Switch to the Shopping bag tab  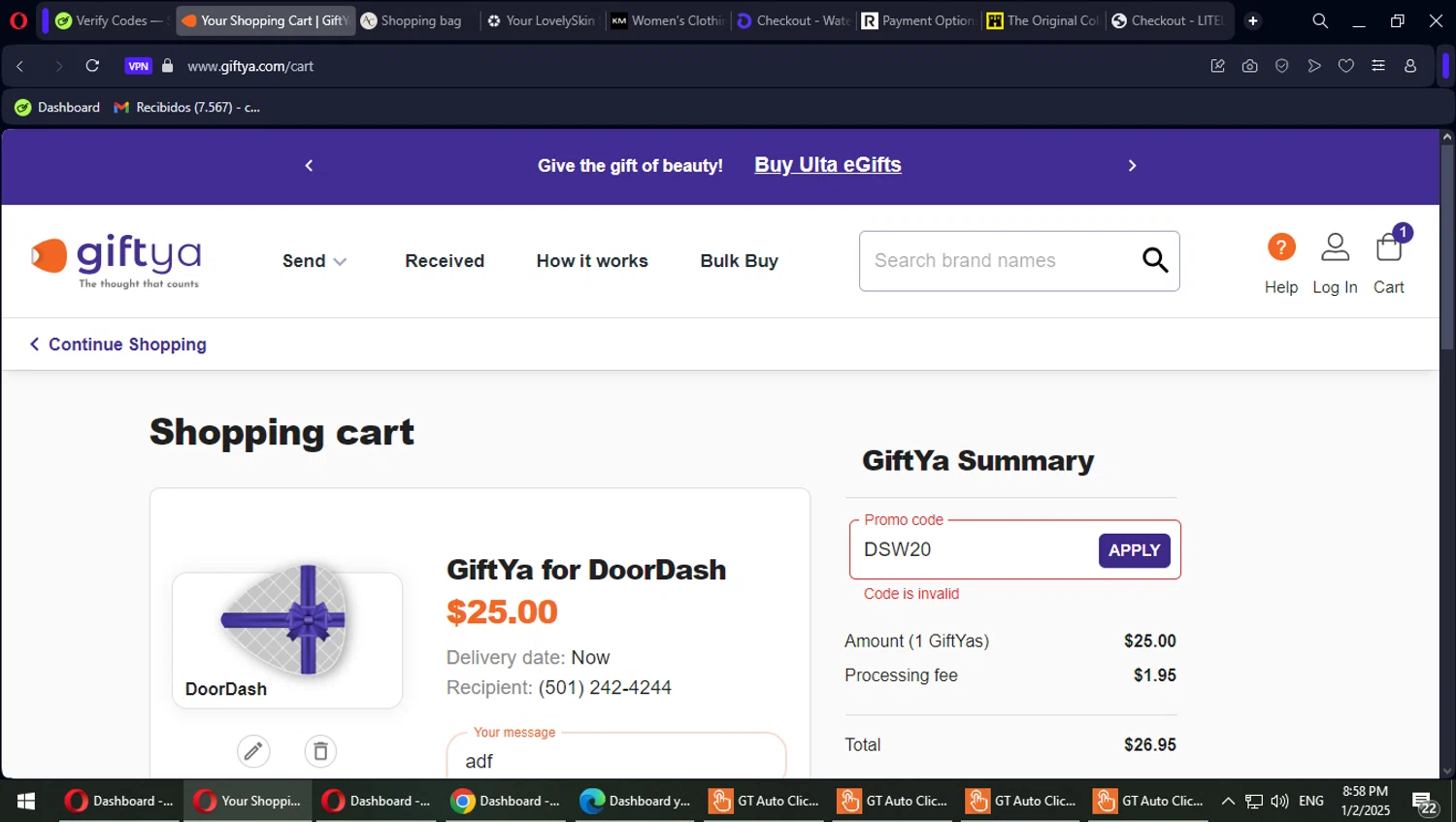coord(415,20)
